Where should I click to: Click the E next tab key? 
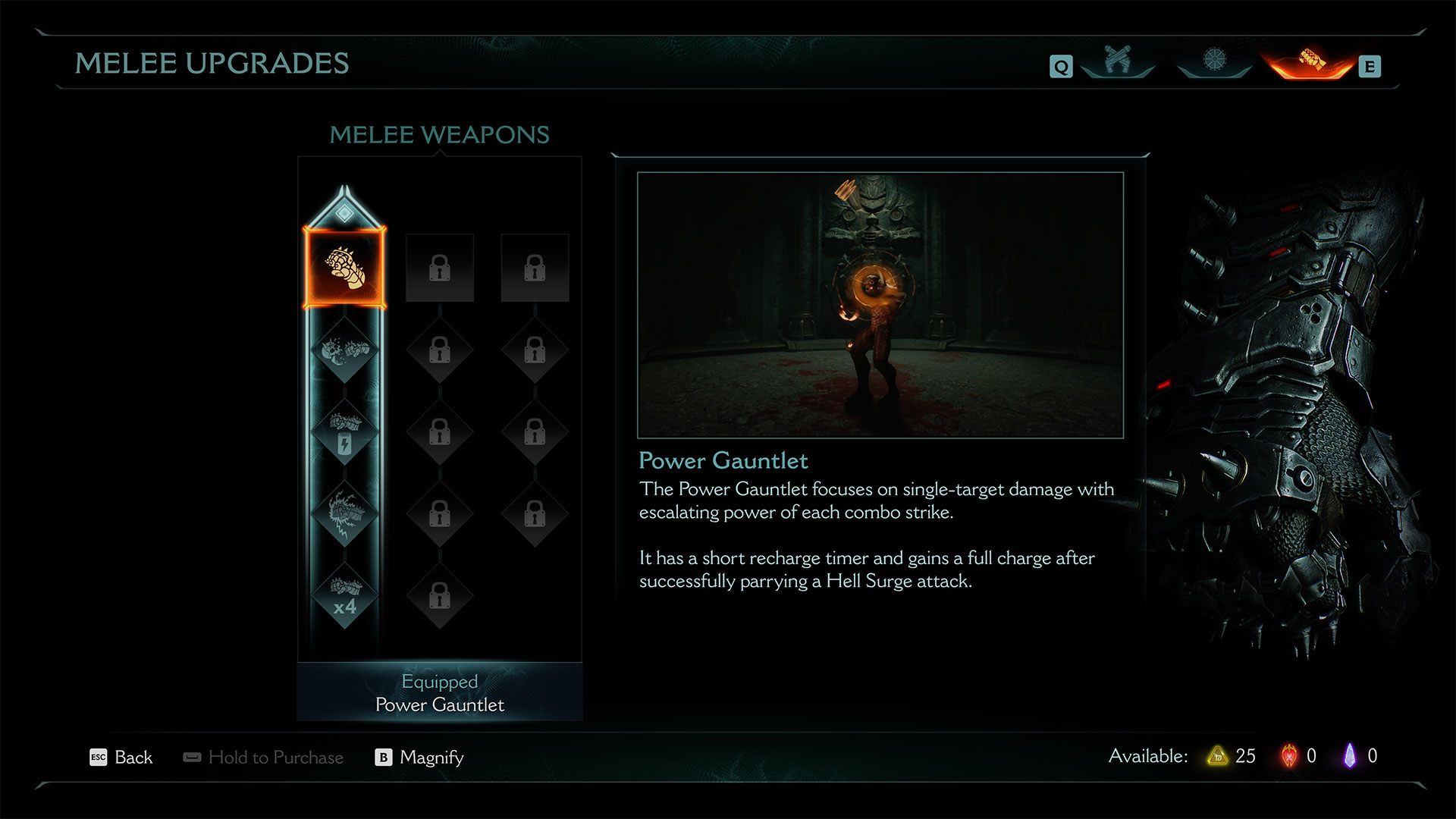pyautogui.click(x=1370, y=67)
